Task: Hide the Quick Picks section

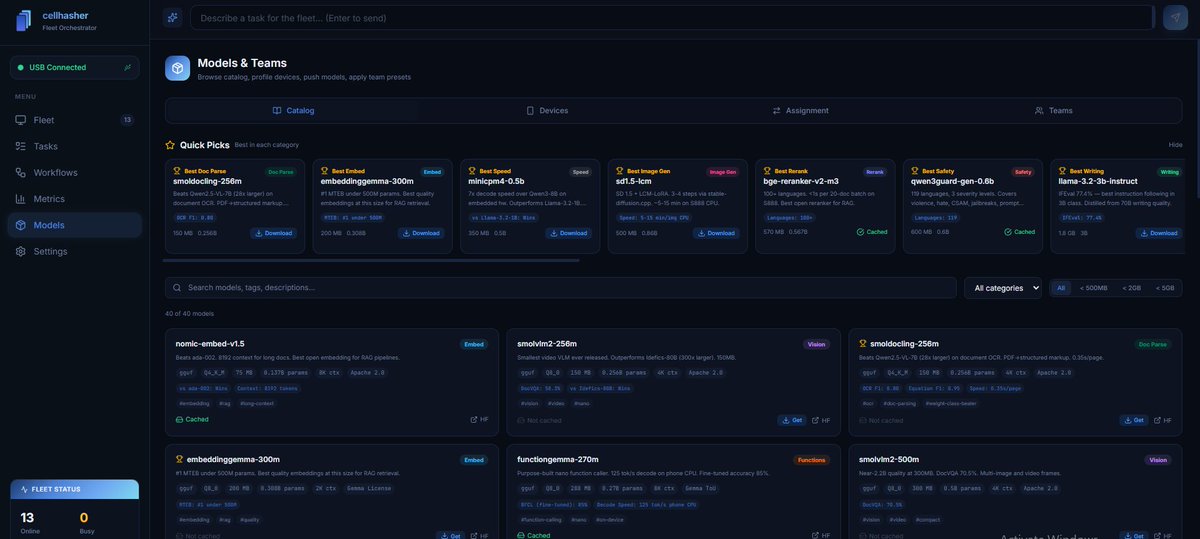Action: [x=1175, y=145]
